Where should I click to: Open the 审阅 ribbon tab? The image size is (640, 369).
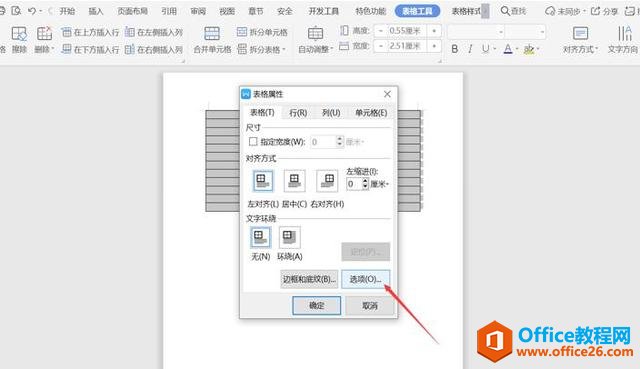click(198, 11)
